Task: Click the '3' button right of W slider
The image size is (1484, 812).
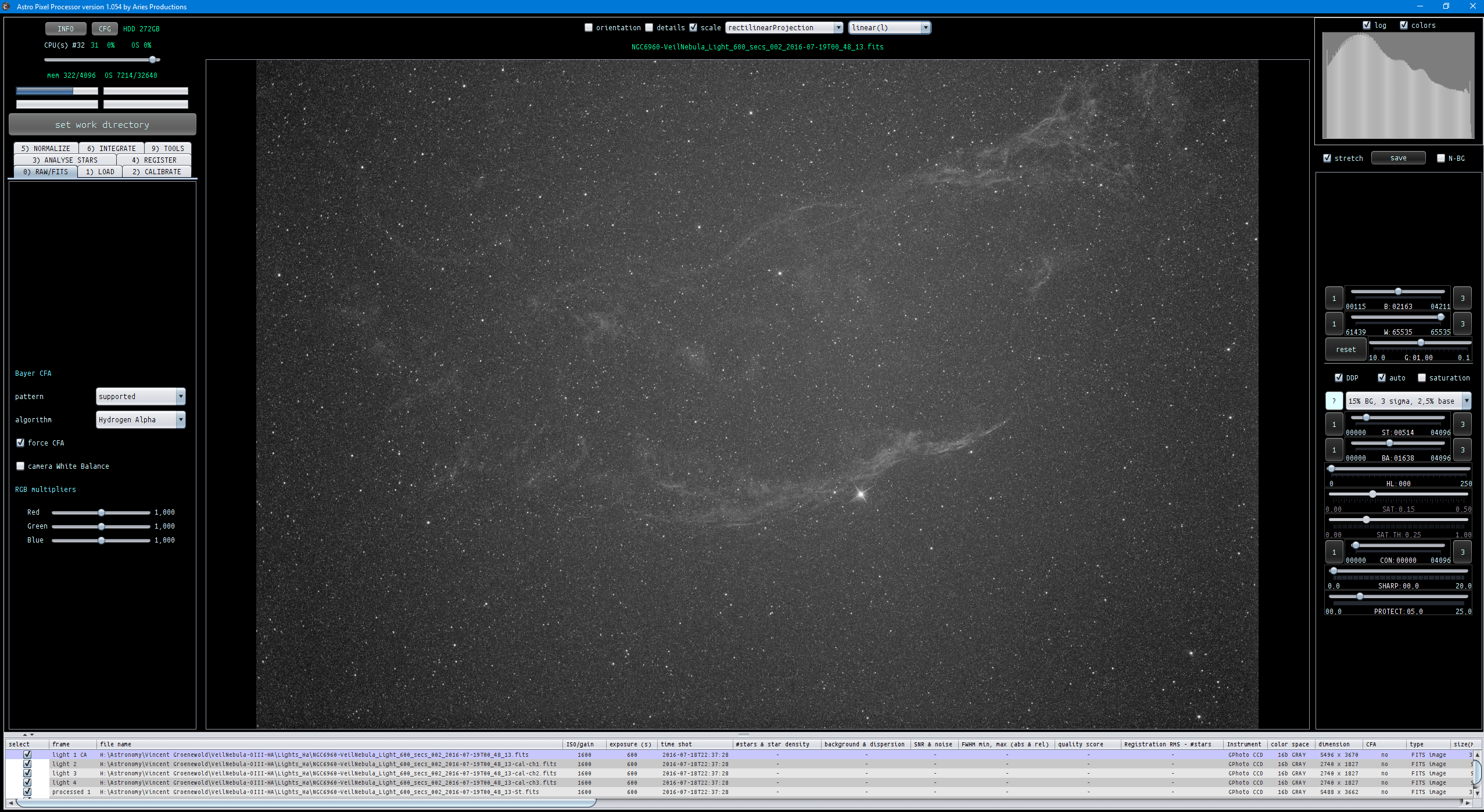Action: 1463,324
